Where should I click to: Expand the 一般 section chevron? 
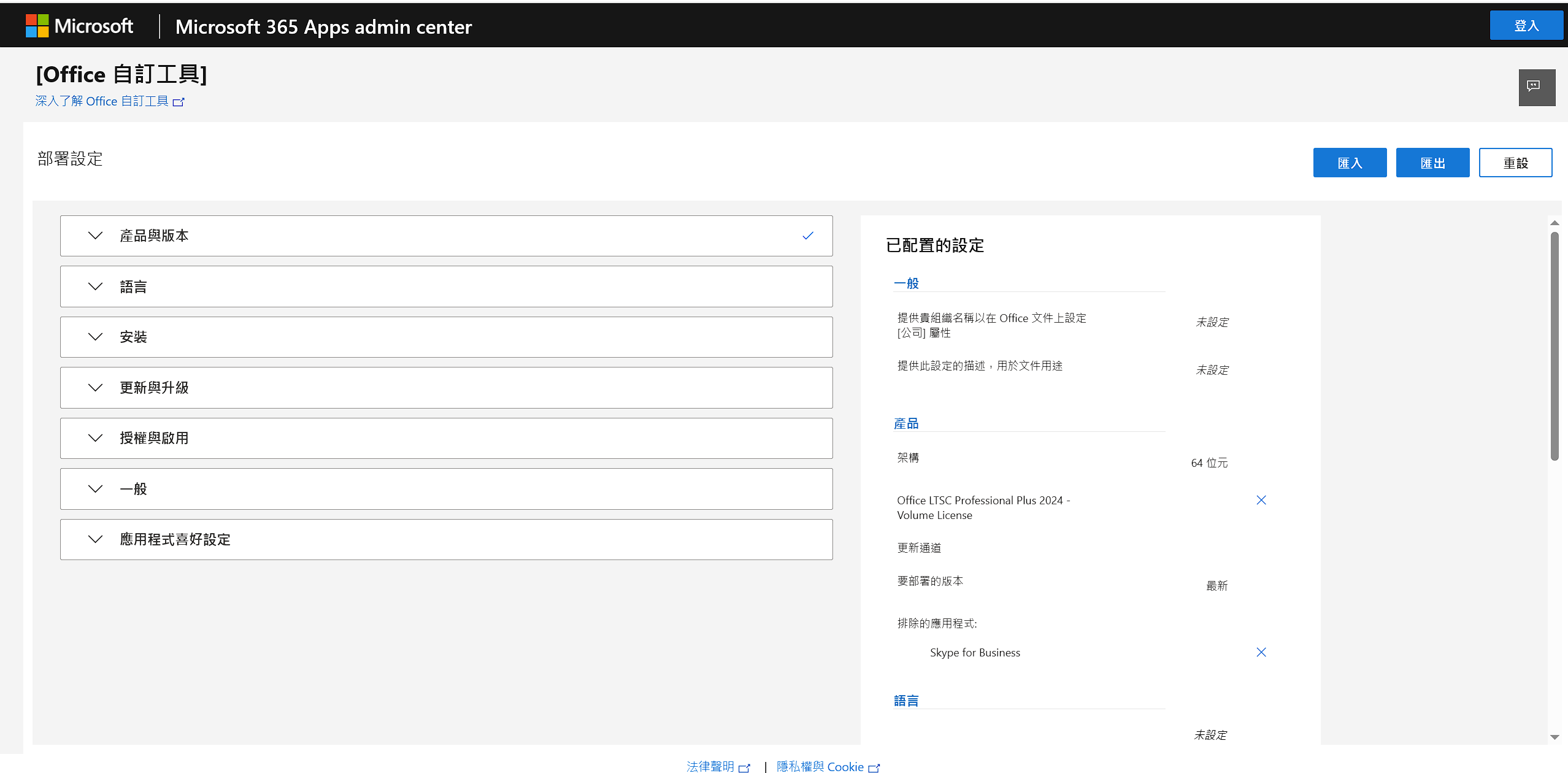coord(95,489)
